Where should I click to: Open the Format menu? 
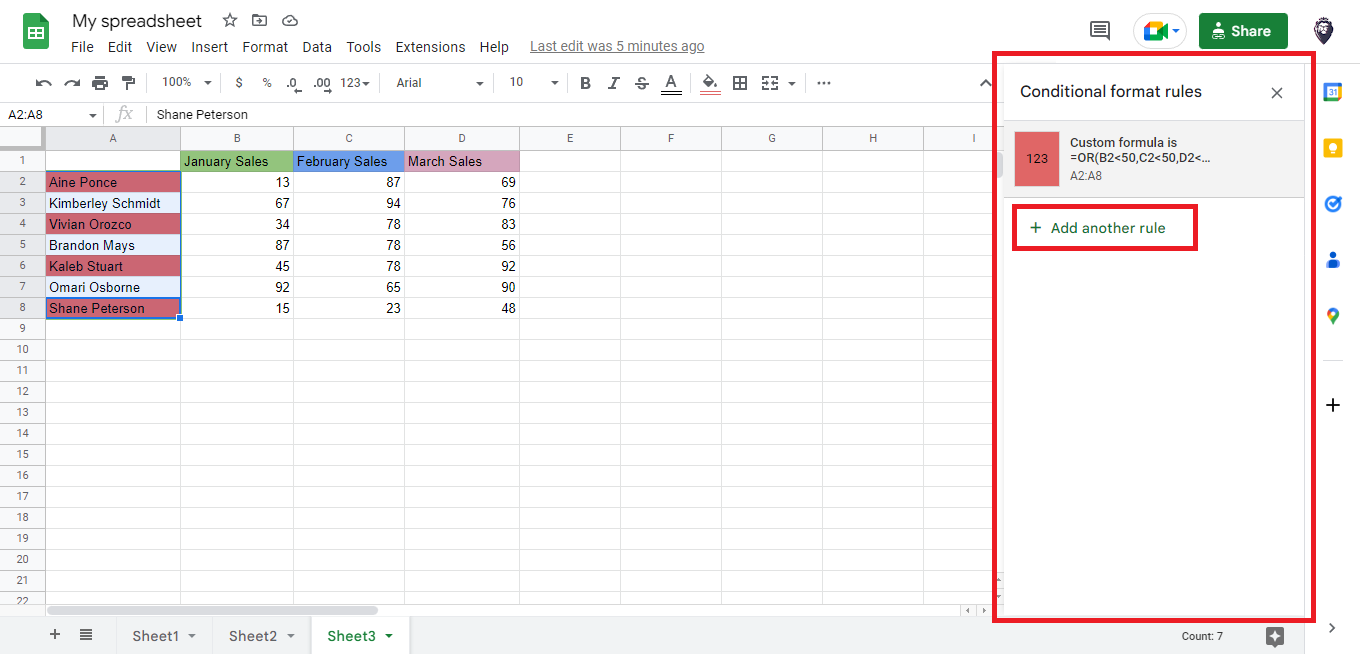(265, 46)
